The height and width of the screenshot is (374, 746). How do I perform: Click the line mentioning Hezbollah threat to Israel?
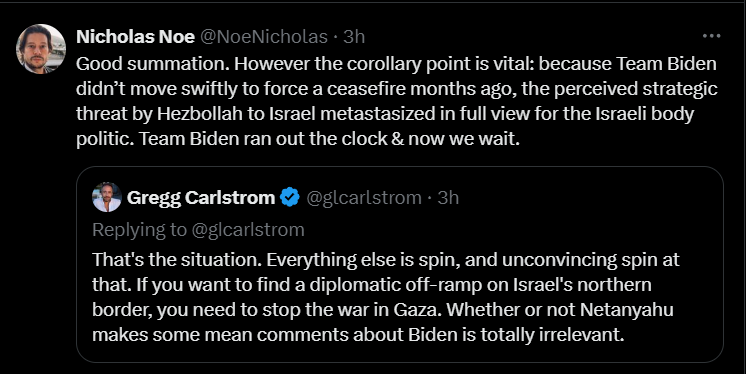[385, 114]
